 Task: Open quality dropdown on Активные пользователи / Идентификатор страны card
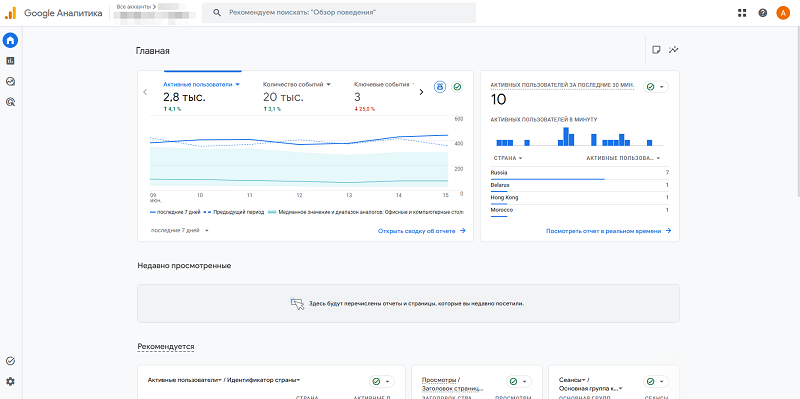[382, 381]
